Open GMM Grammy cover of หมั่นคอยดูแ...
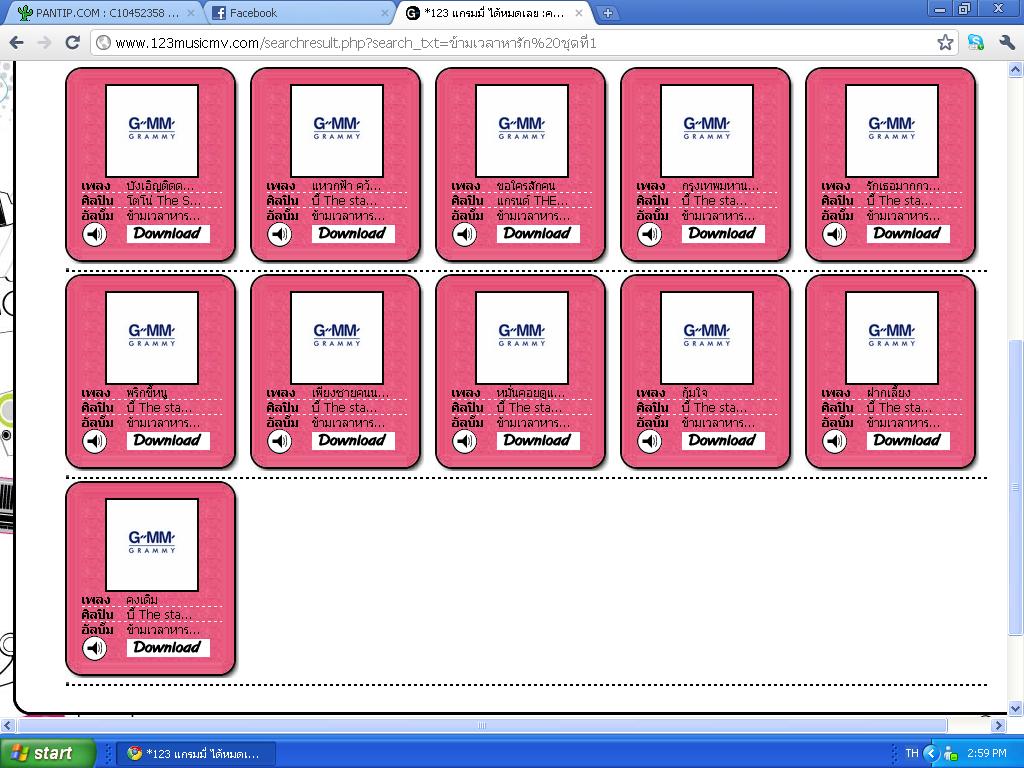Image resolution: width=1024 pixels, height=768 pixels. tap(522, 338)
